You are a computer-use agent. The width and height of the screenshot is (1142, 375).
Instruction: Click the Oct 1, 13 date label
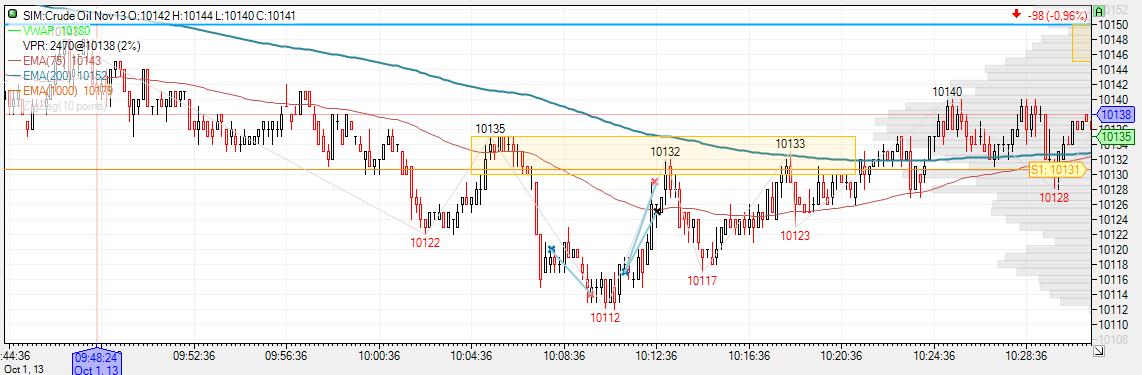tap(23, 370)
